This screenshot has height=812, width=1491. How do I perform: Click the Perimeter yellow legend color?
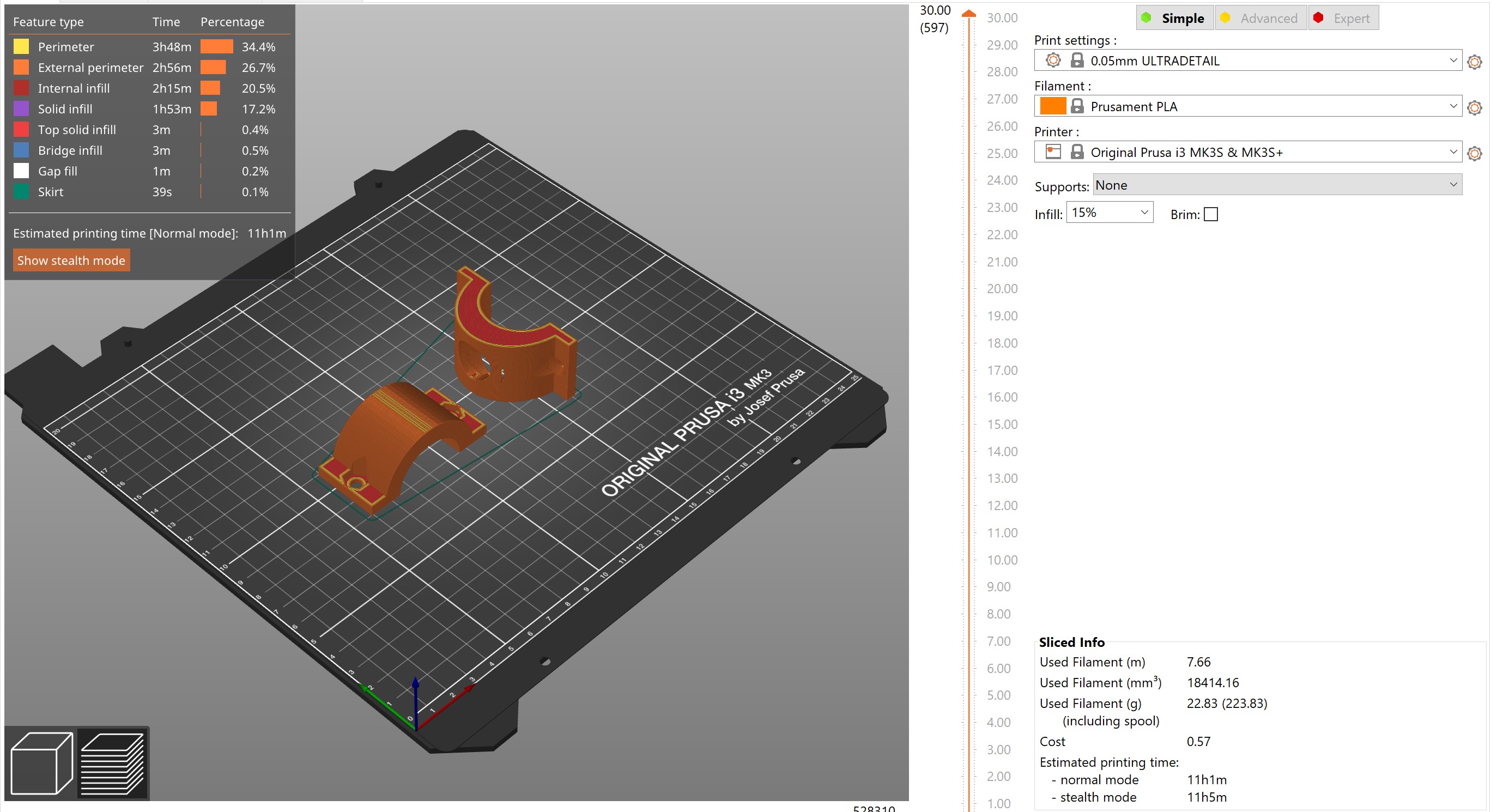tap(21, 46)
